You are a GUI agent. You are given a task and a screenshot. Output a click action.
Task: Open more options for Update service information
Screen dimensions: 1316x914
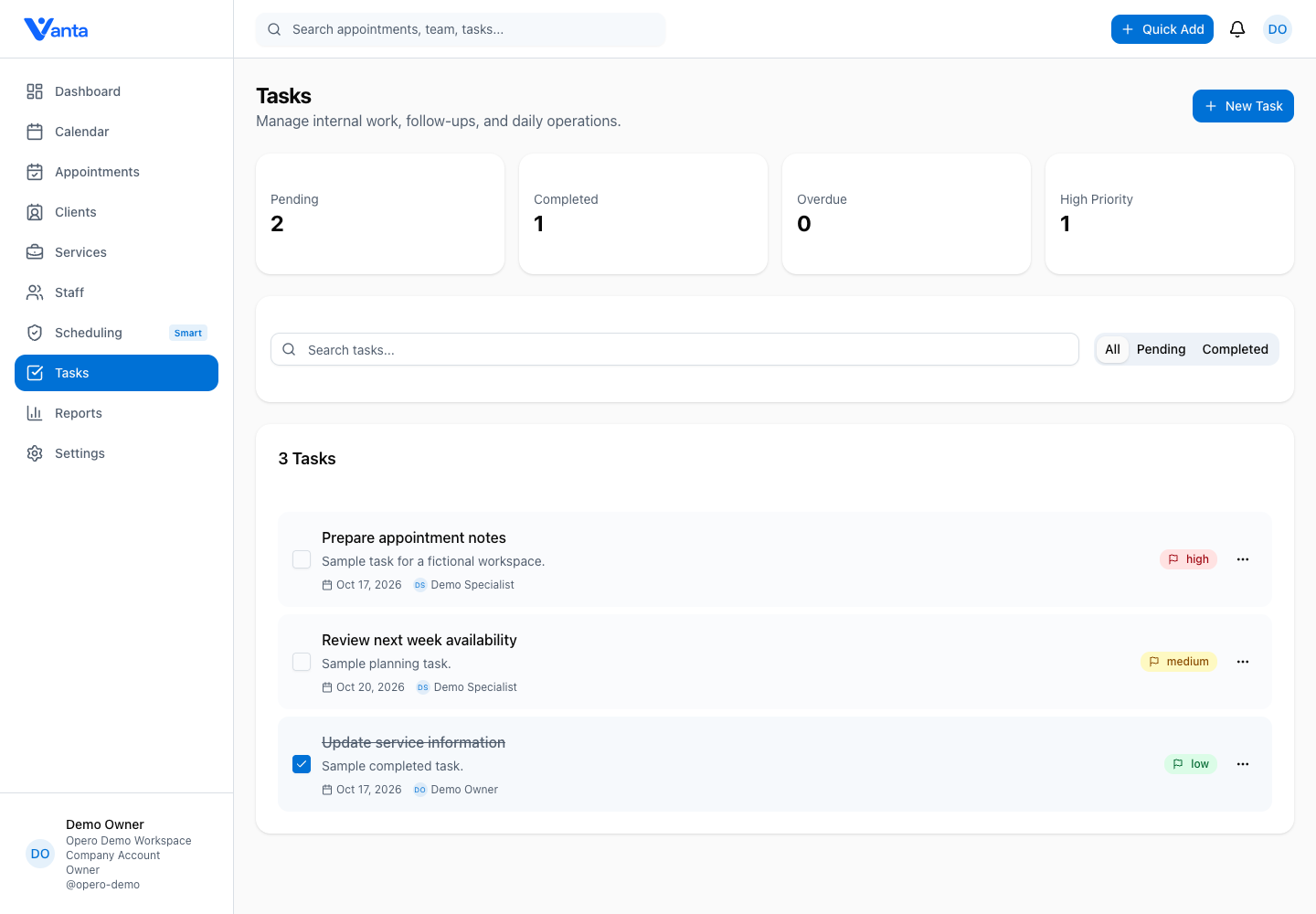(x=1243, y=764)
